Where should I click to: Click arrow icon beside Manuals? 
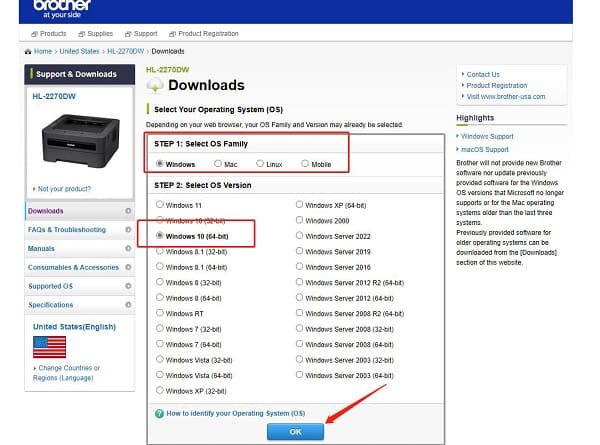pos(128,248)
